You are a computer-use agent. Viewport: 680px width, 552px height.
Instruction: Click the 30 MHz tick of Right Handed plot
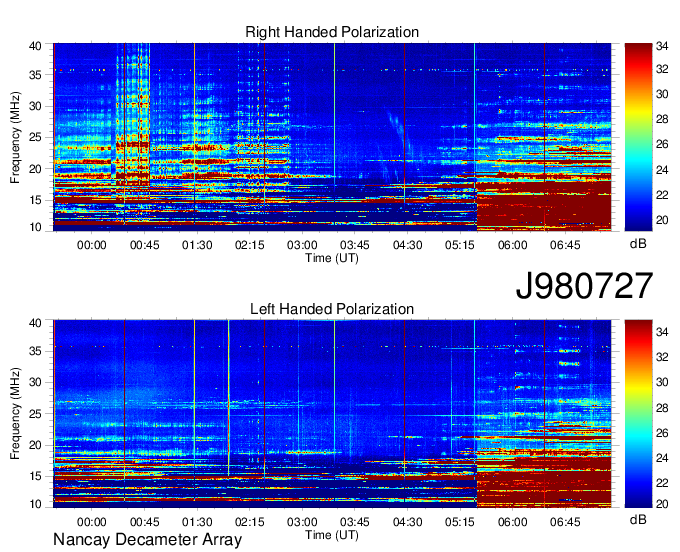point(35,106)
